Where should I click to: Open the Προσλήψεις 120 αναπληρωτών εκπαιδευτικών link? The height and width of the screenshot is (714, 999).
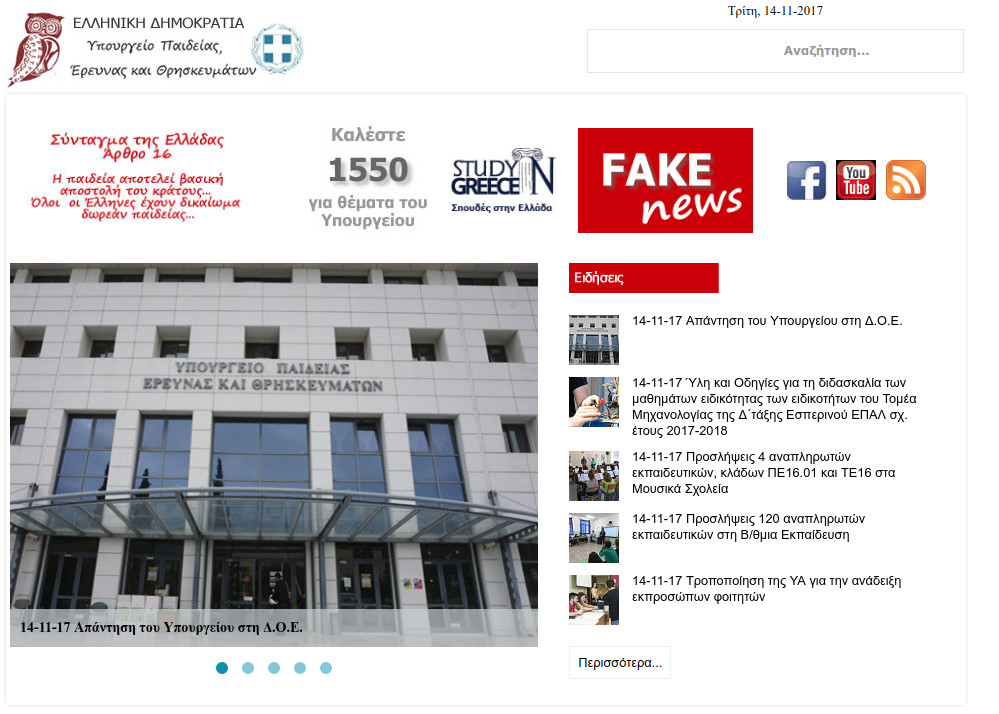pyautogui.click(x=749, y=527)
